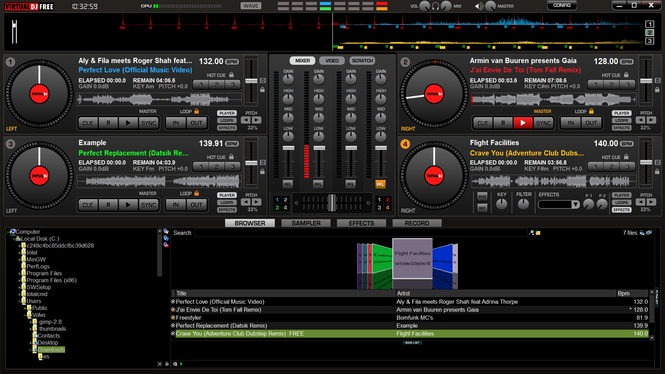Open the RECORD tab

pos(417,223)
